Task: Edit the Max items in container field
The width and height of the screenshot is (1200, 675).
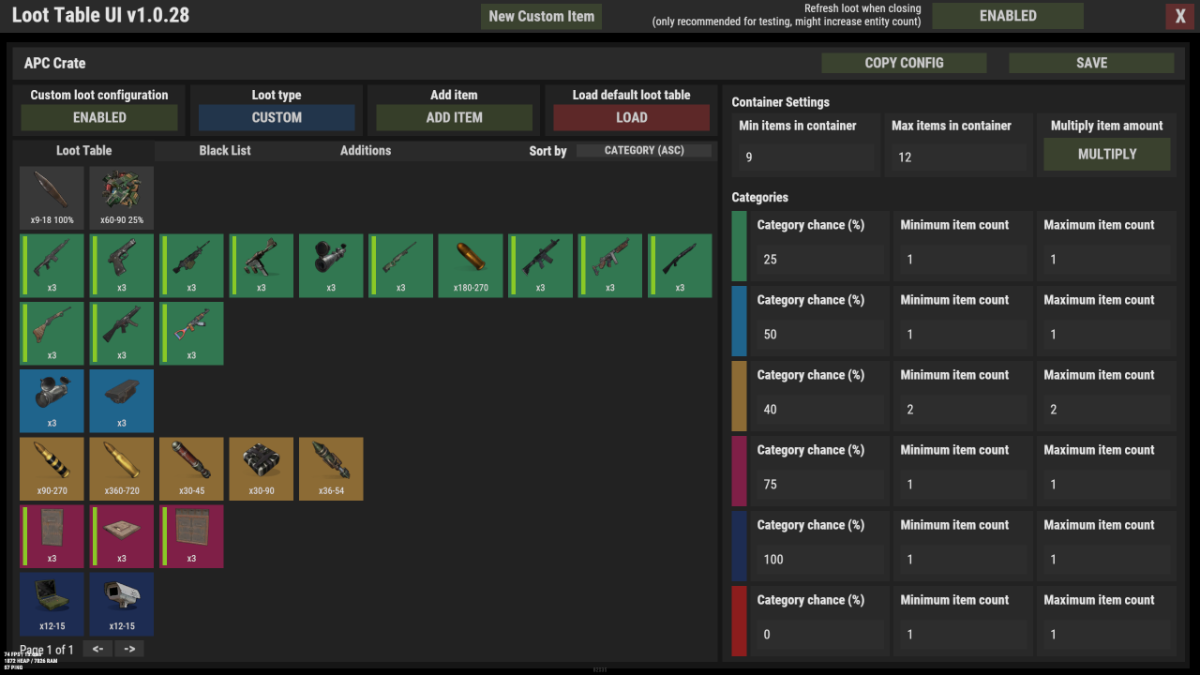Action: pyautogui.click(x=957, y=157)
